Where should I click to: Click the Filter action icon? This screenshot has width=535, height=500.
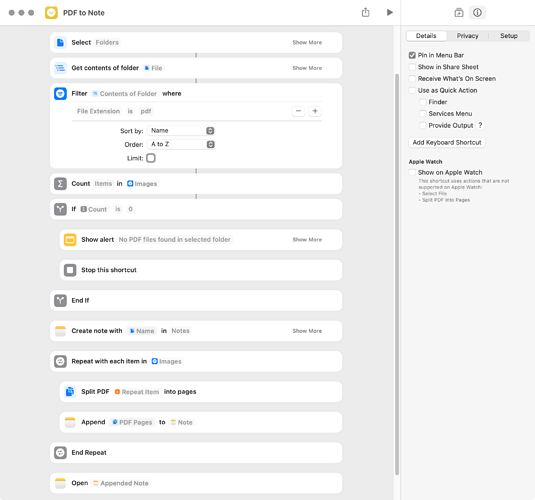click(60, 94)
